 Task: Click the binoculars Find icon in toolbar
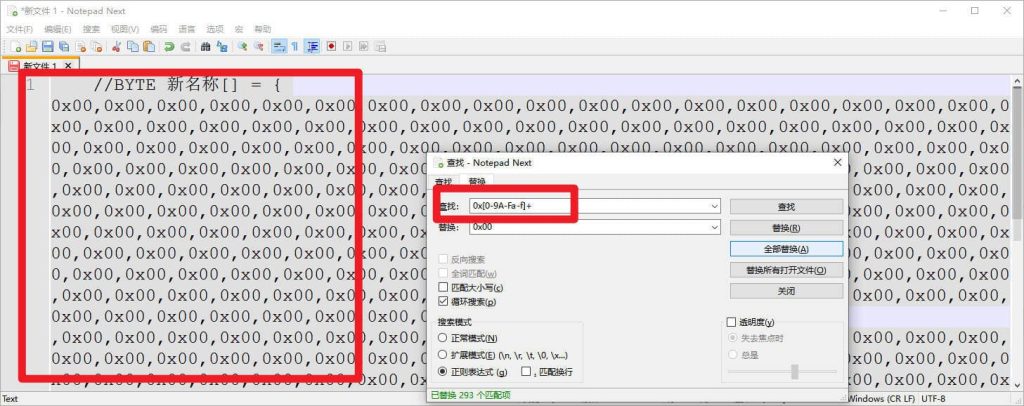pyautogui.click(x=207, y=46)
